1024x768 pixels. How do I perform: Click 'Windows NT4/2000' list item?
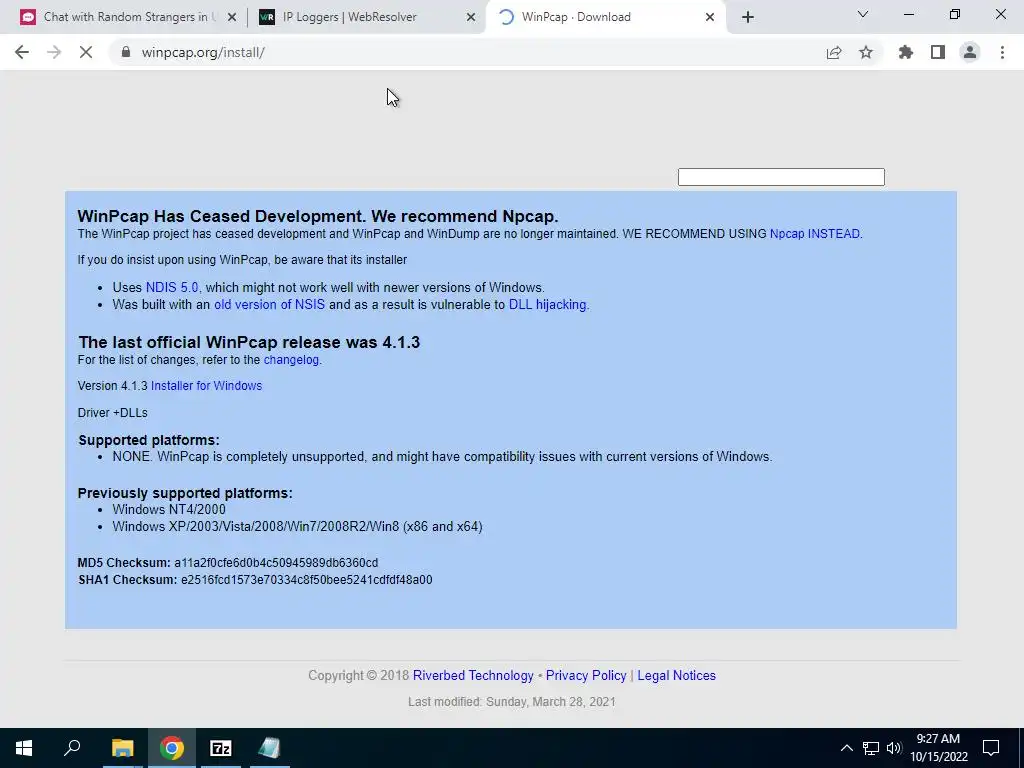tap(169, 509)
